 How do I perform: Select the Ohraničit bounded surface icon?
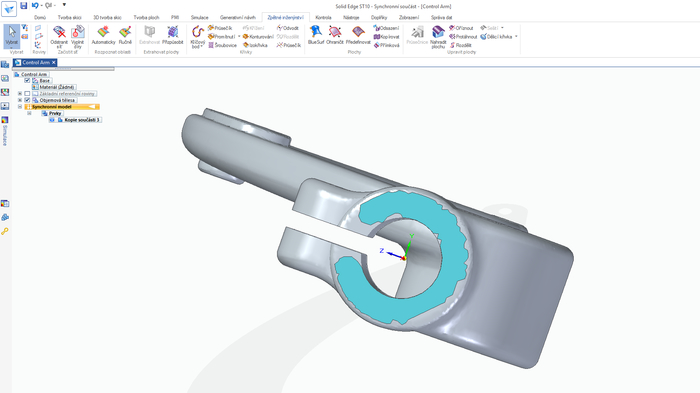(x=335, y=35)
